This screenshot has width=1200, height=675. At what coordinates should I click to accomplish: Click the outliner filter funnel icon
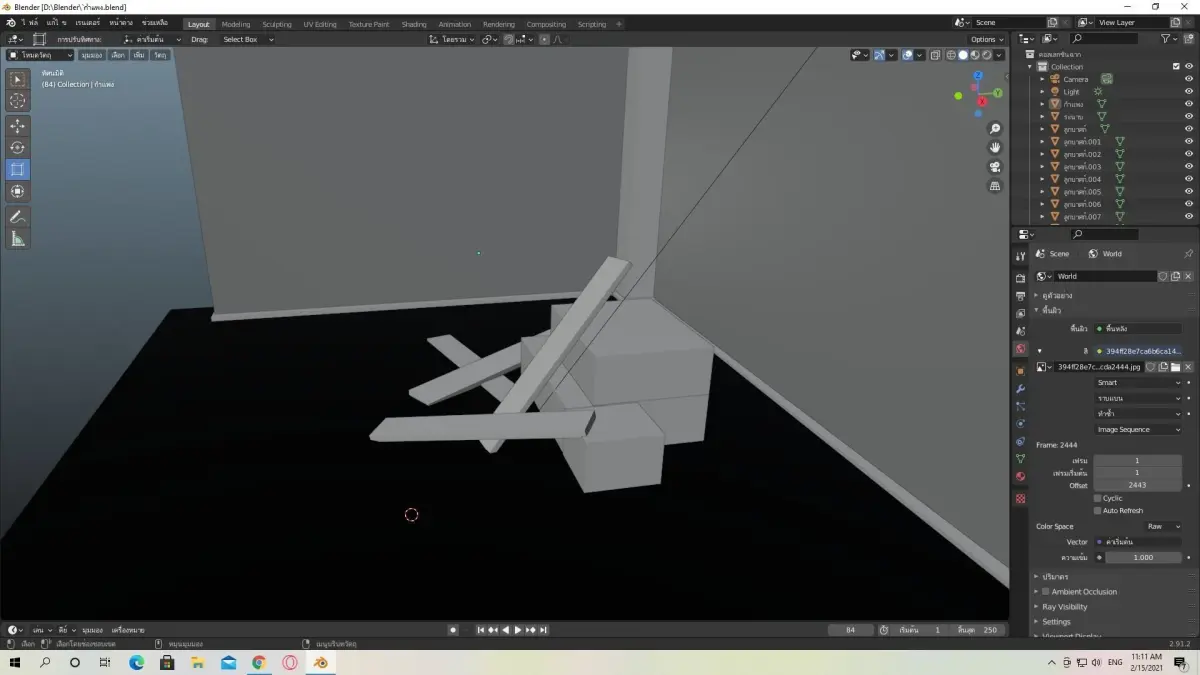click(1166, 38)
